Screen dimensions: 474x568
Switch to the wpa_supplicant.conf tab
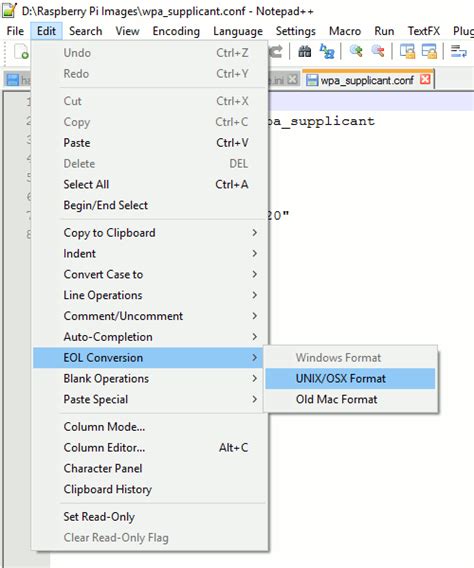click(x=366, y=80)
